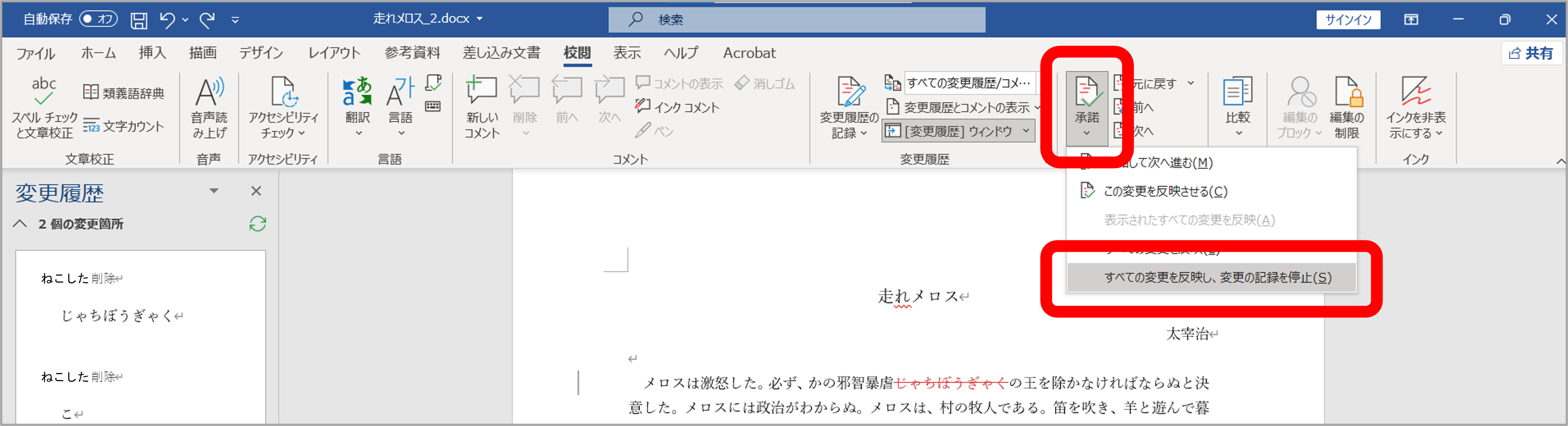Click the IME pad keyboard icon
Viewport: 1568px width, 426px height.
[x=433, y=107]
